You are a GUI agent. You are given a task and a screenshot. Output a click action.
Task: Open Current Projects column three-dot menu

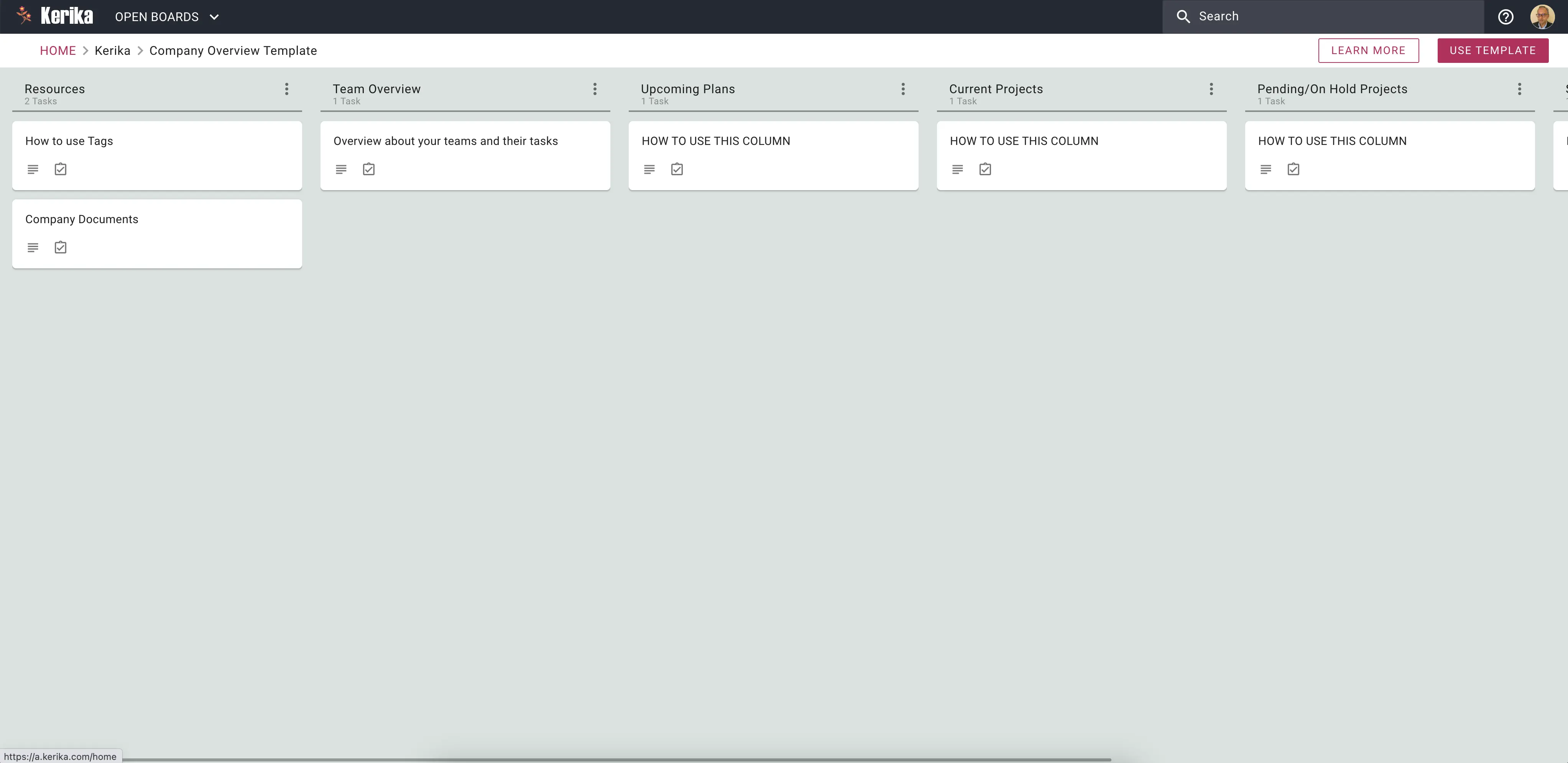[x=1211, y=89]
